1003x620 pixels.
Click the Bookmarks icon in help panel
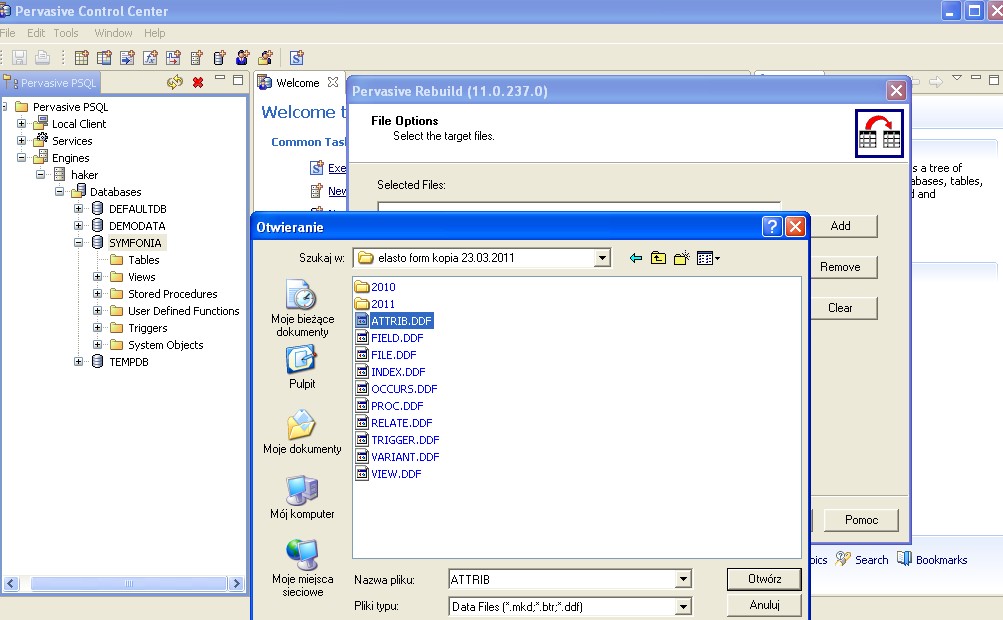(x=904, y=559)
